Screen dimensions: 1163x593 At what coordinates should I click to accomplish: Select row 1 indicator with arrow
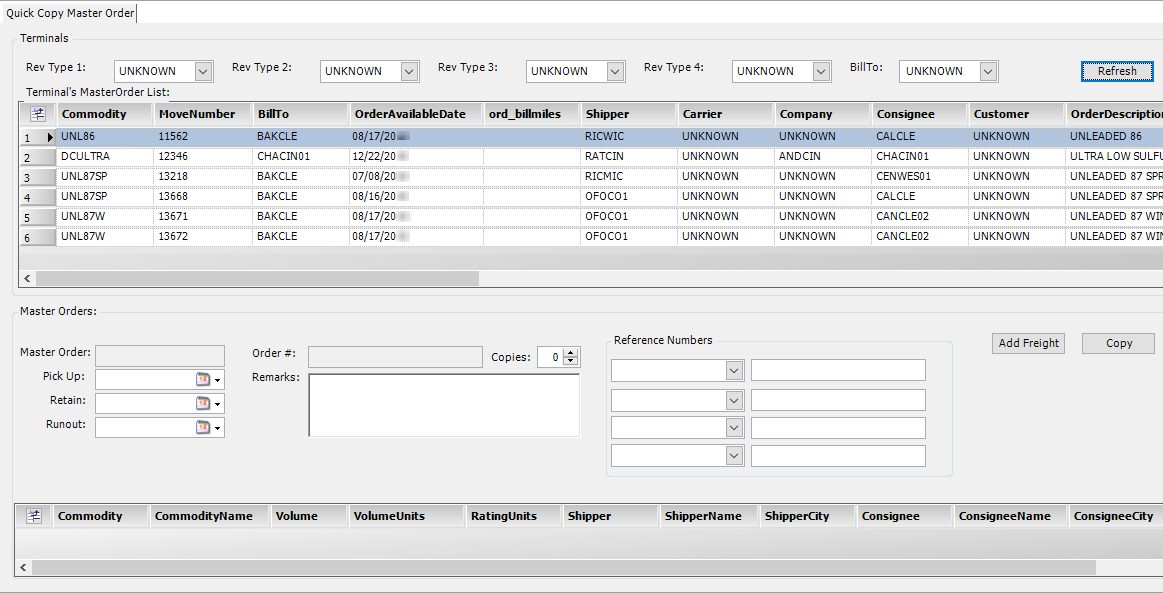pos(38,137)
